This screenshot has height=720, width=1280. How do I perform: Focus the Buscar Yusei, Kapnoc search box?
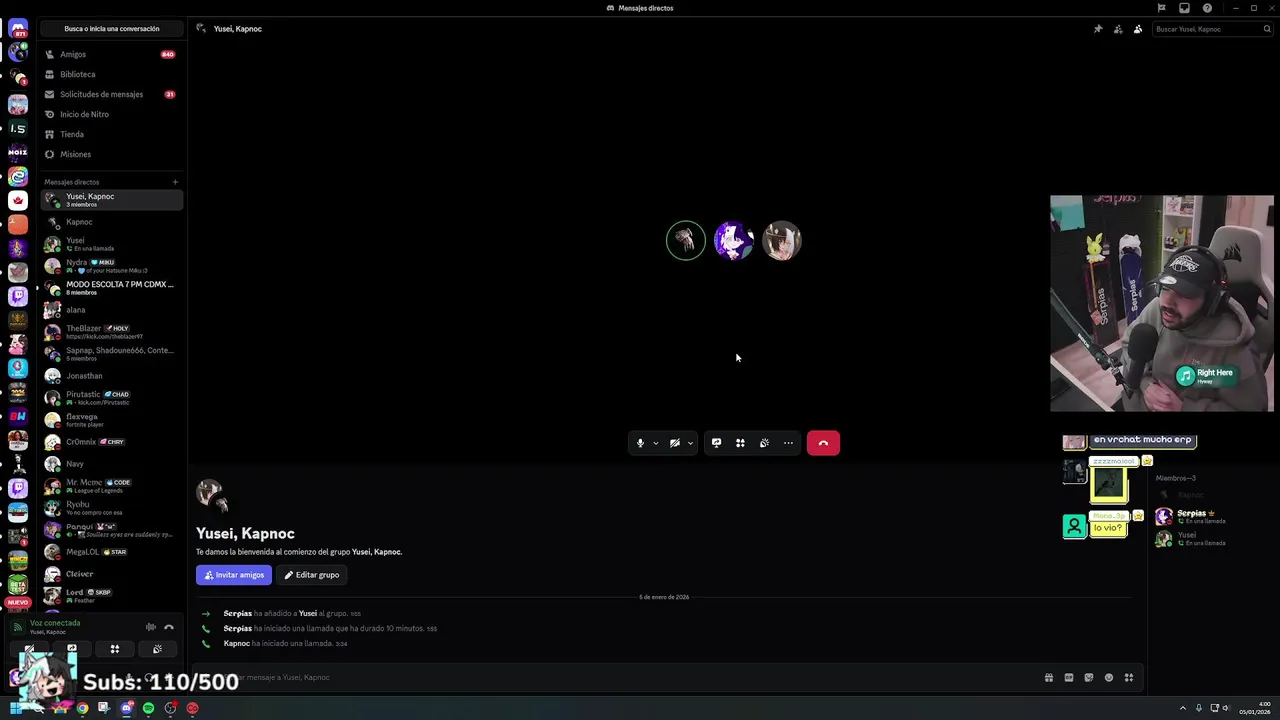tap(1211, 29)
